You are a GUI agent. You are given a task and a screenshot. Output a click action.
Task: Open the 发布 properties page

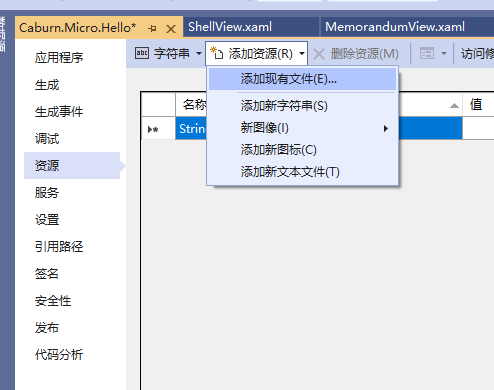(x=47, y=328)
